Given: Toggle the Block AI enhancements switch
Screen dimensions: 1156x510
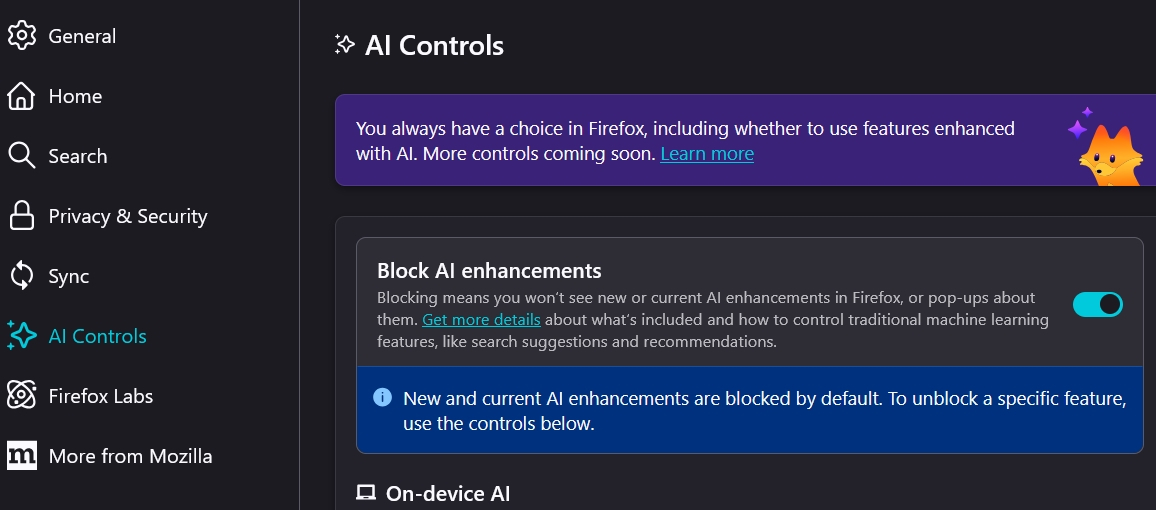Looking at the screenshot, I should pyautogui.click(x=1097, y=304).
